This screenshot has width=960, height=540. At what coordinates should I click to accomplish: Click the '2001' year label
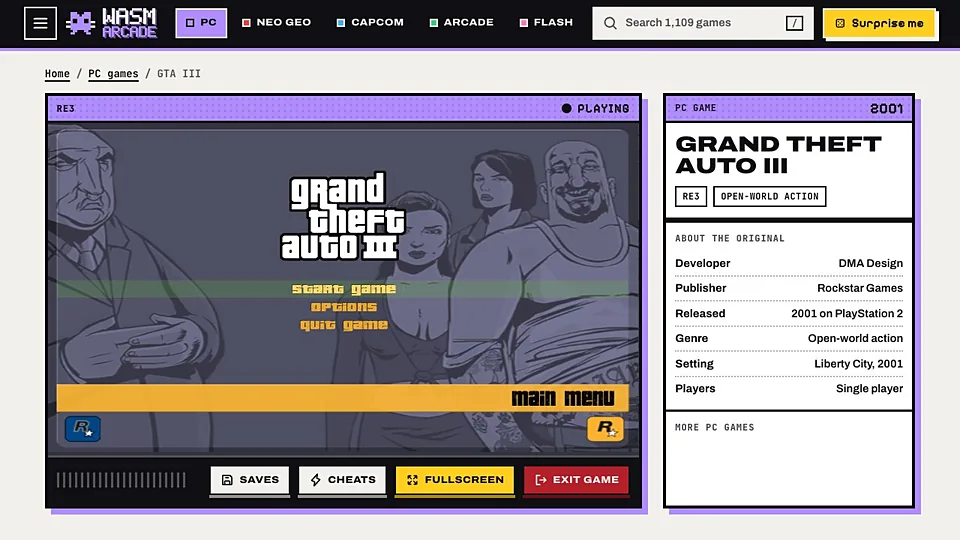887,108
